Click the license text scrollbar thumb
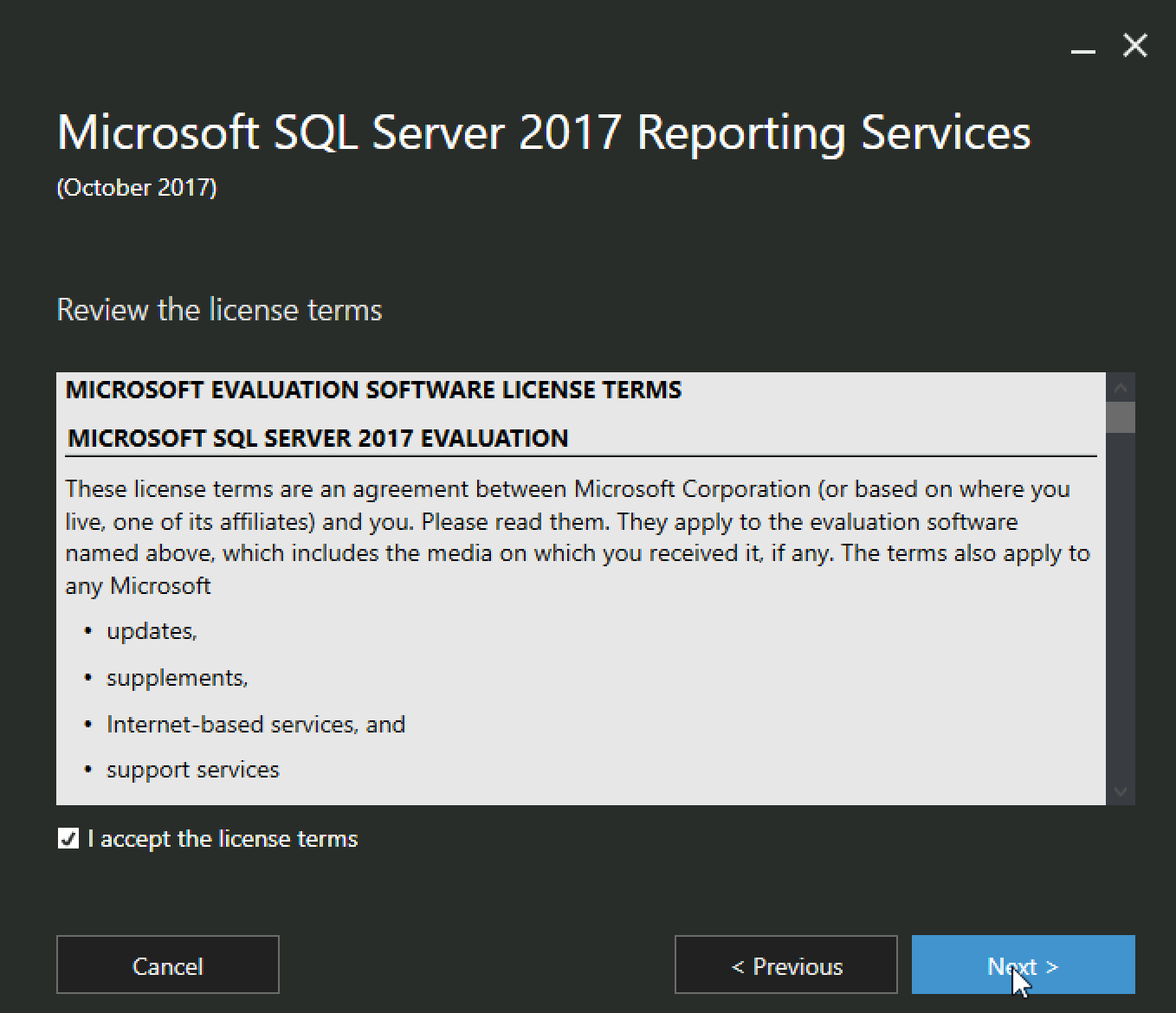 (x=1121, y=417)
